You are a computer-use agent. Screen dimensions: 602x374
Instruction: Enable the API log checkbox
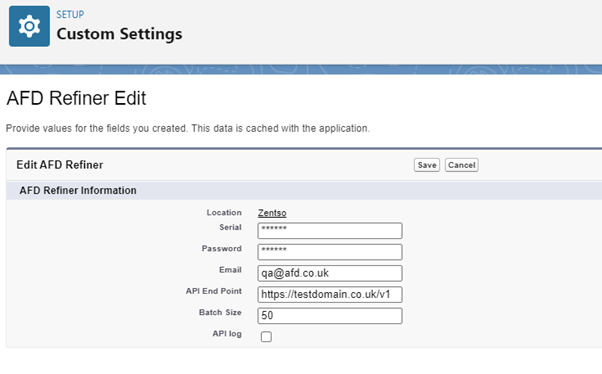266,337
